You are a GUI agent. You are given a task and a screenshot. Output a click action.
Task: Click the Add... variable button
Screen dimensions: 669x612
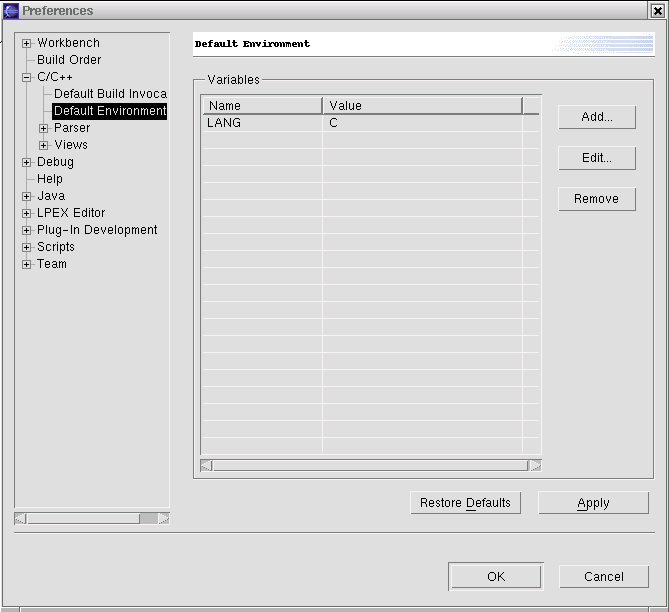(x=596, y=117)
